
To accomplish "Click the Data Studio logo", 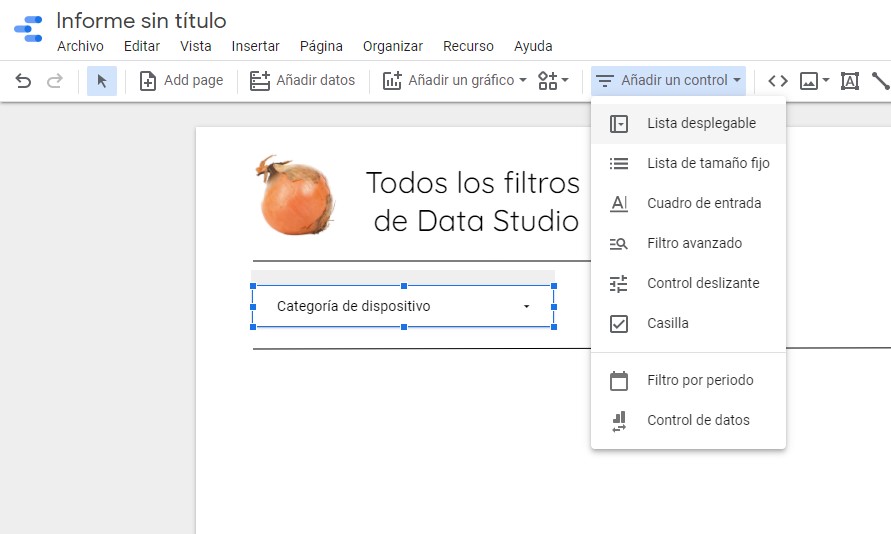I will 28,29.
